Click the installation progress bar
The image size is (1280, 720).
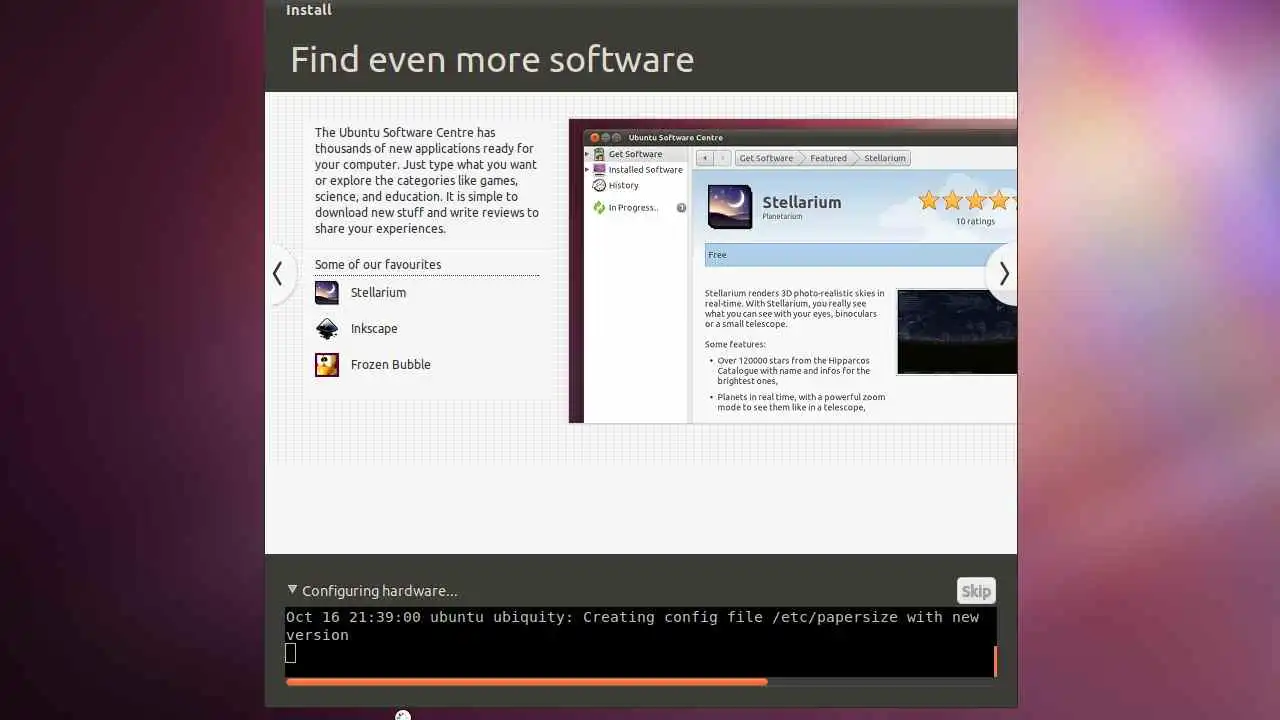click(640, 682)
